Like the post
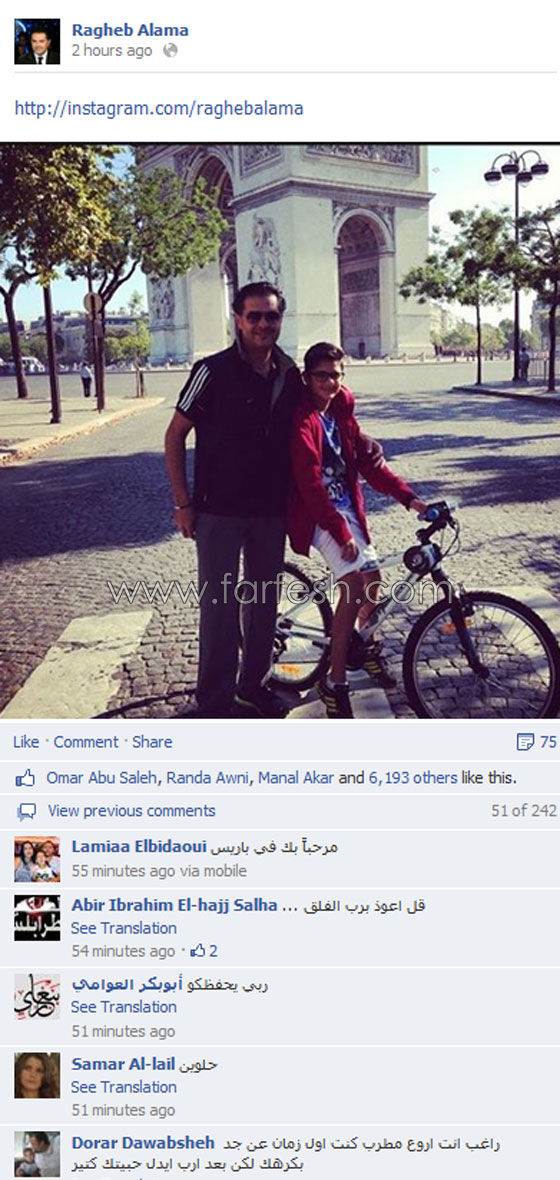This screenshot has height=1180, width=560. [26, 742]
